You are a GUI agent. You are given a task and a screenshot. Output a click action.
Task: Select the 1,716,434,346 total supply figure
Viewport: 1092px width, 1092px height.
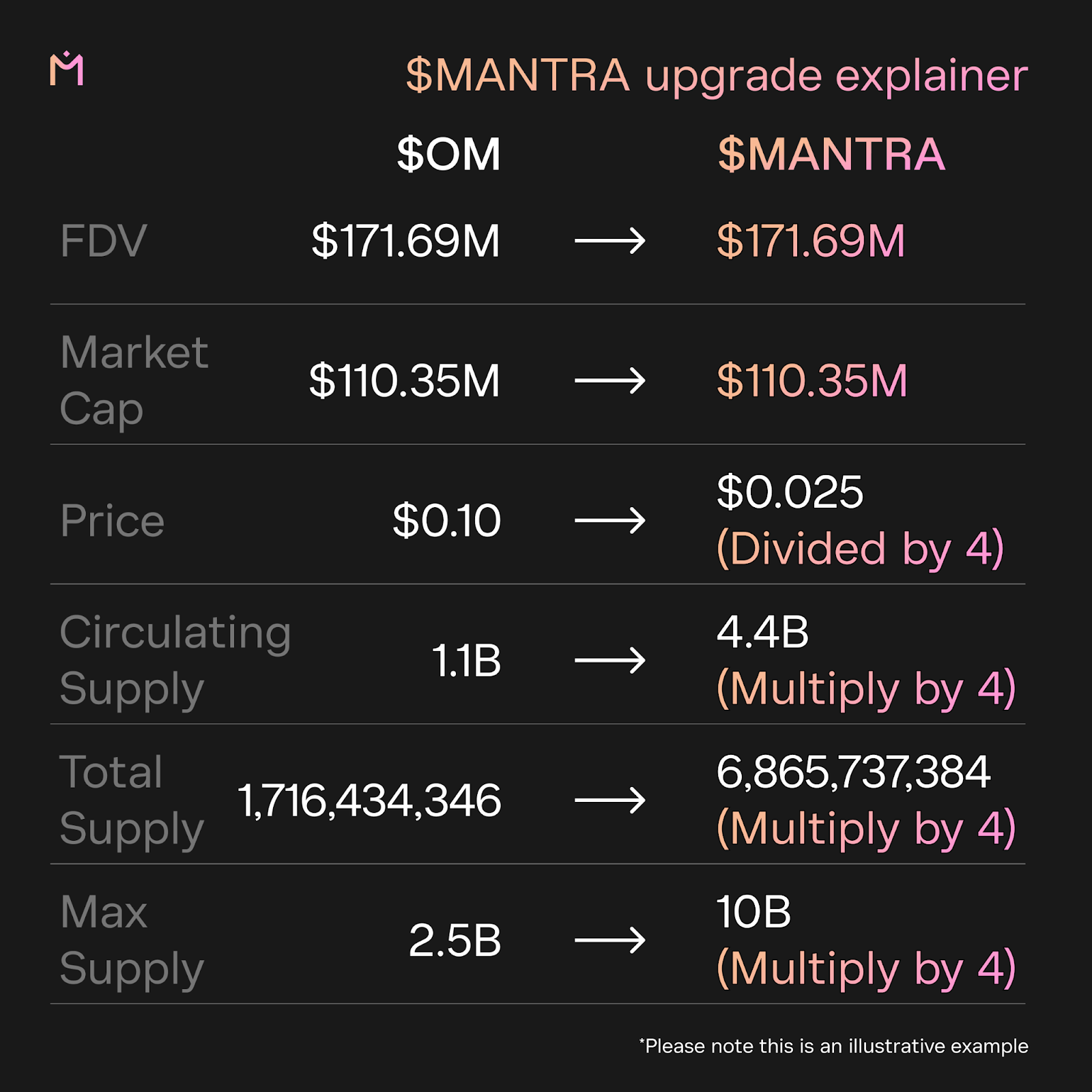point(369,800)
